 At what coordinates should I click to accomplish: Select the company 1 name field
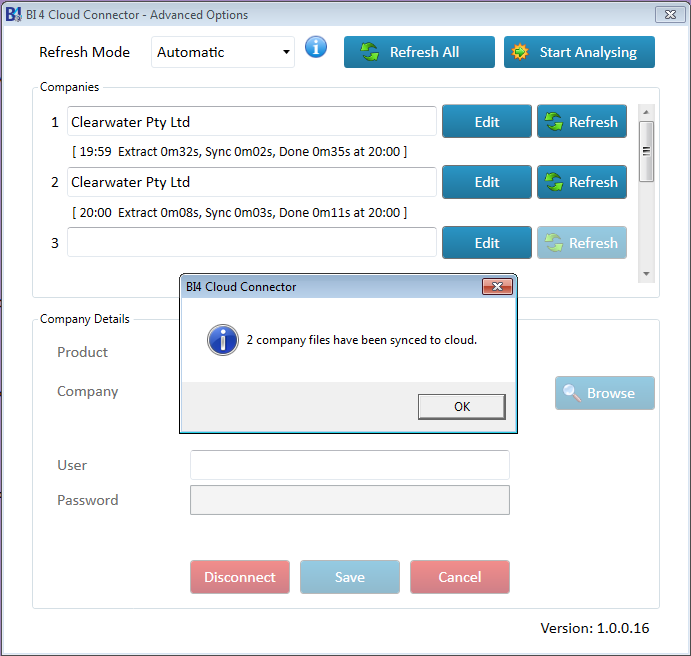(x=252, y=121)
